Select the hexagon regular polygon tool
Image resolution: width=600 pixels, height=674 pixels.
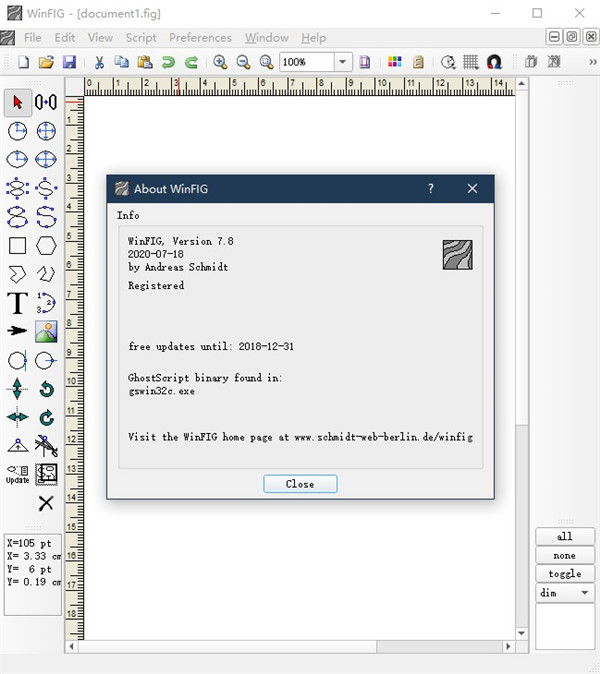[x=46, y=245]
